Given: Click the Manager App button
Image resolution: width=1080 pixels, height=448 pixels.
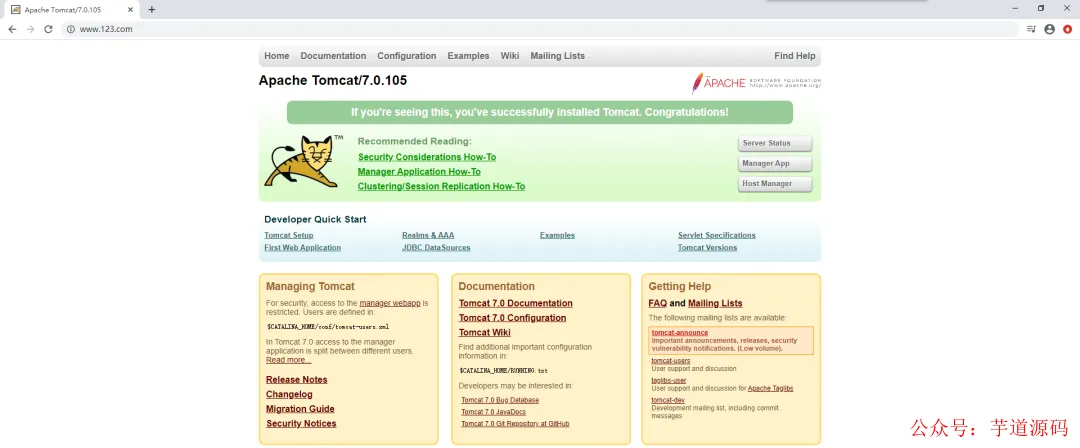Looking at the screenshot, I should (x=775, y=163).
